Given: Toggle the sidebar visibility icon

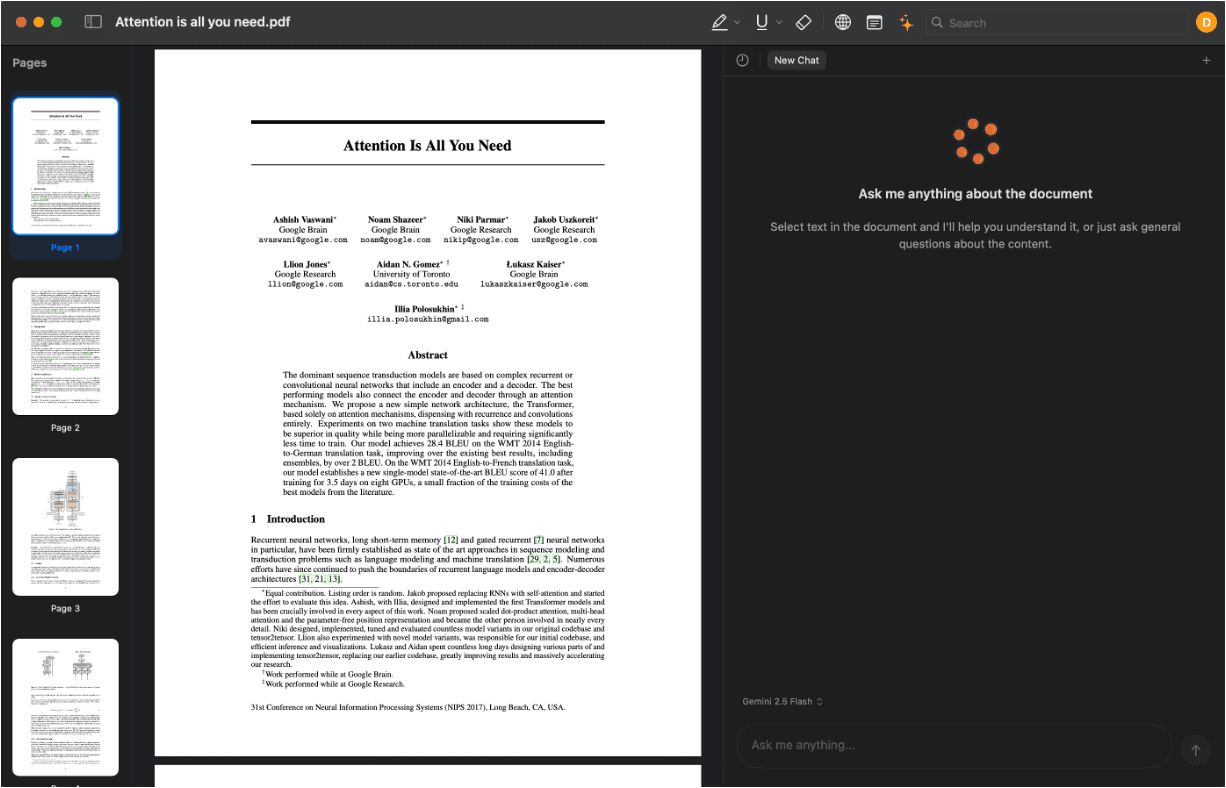Looking at the screenshot, I should pyautogui.click(x=93, y=21).
